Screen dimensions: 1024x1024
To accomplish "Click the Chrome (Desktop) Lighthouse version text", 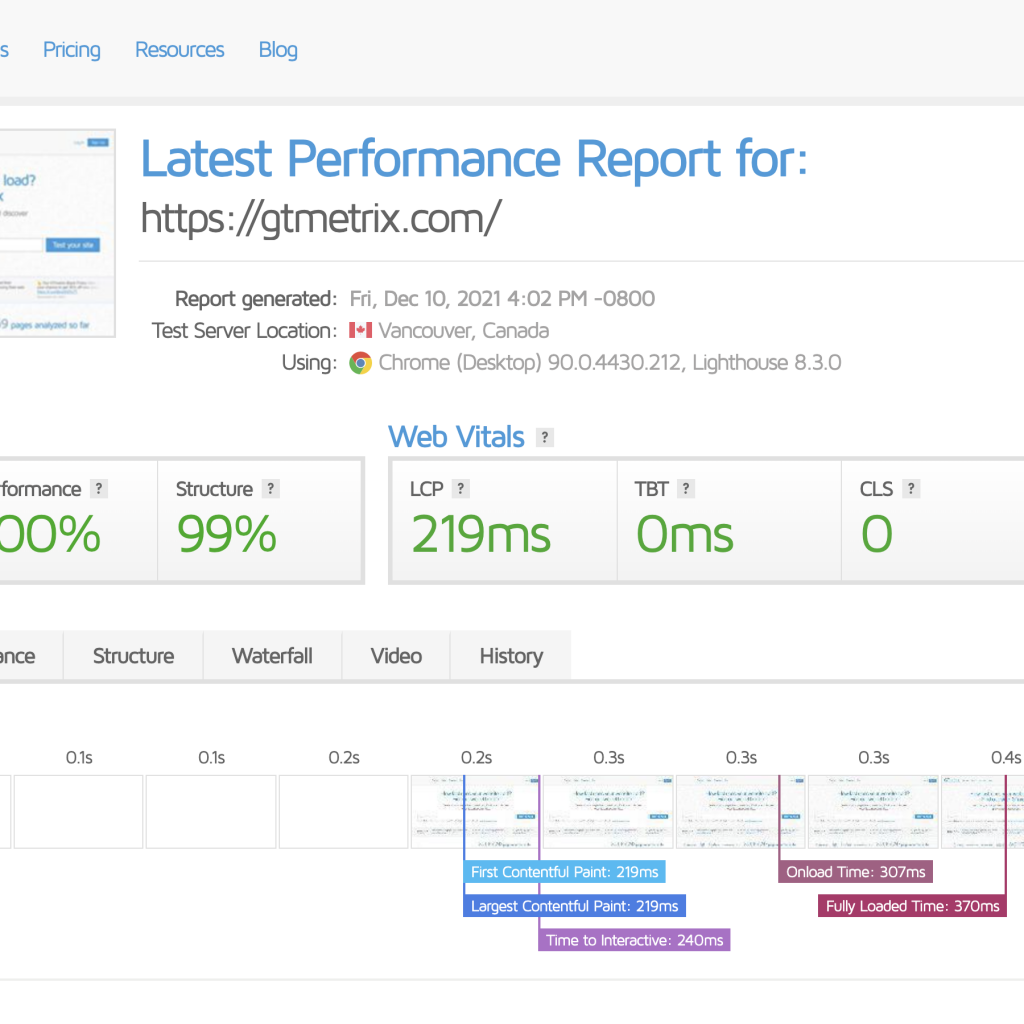I will coord(610,362).
